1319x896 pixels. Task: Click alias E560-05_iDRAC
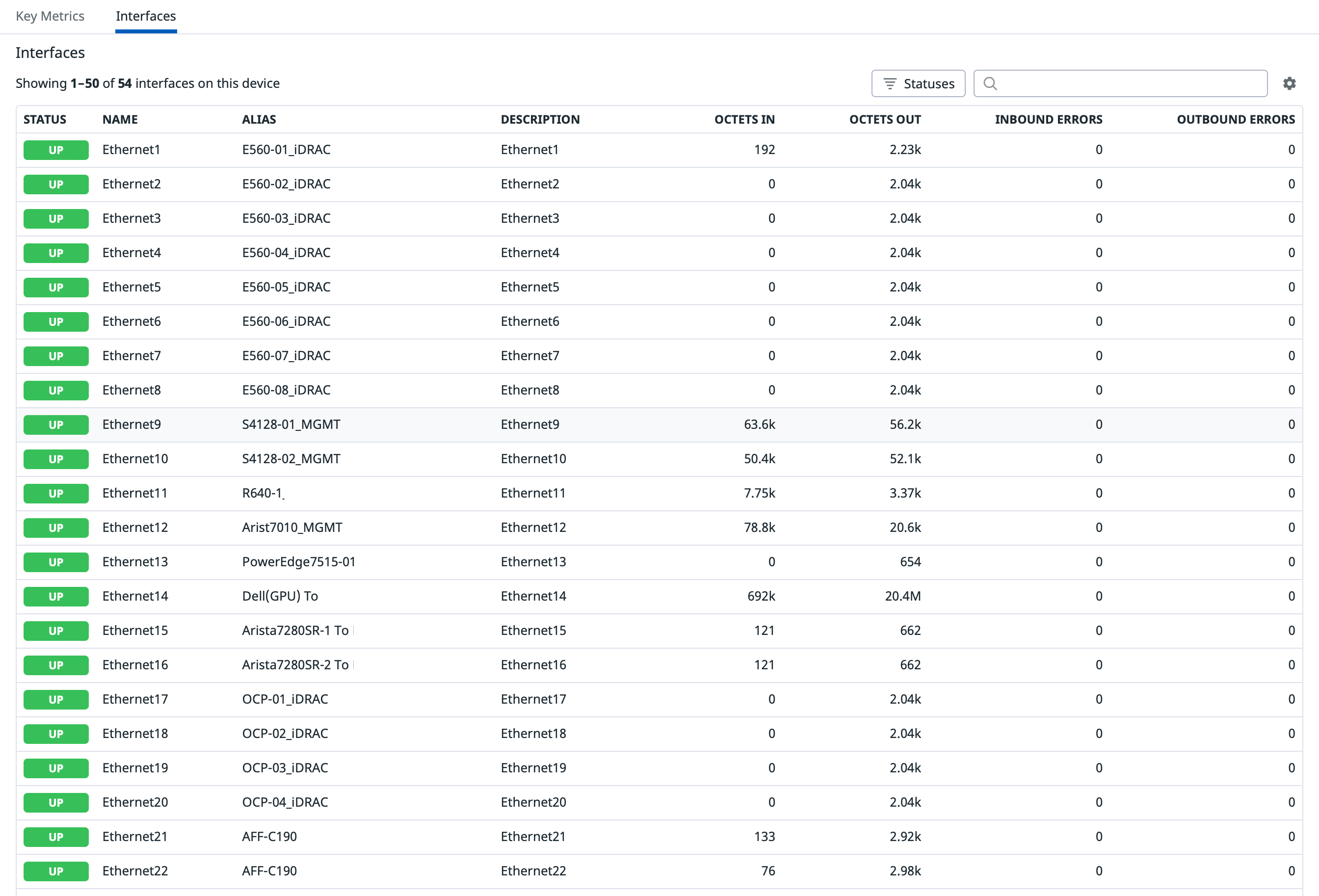click(286, 287)
